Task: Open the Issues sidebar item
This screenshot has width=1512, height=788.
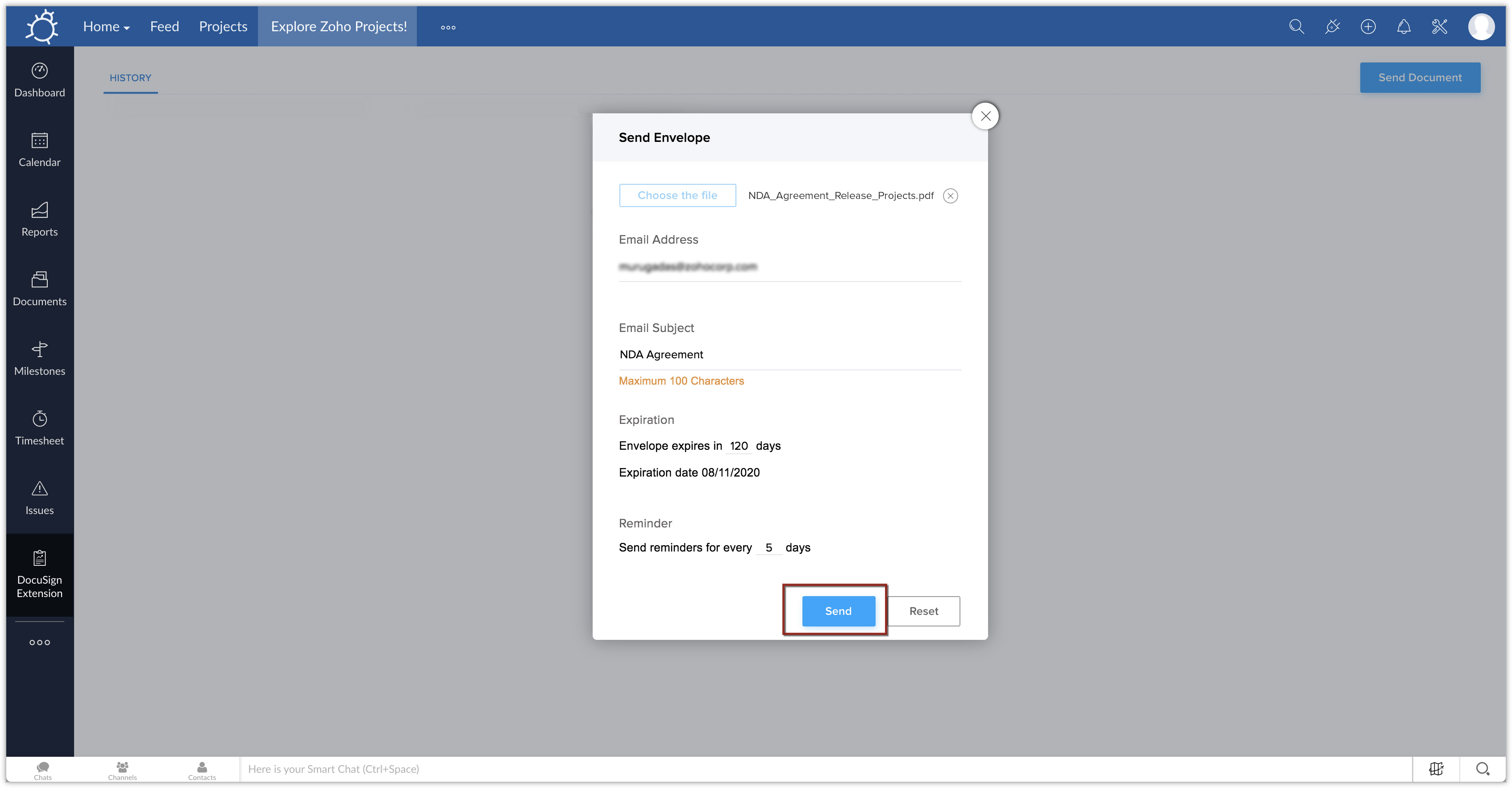Action: (39, 498)
